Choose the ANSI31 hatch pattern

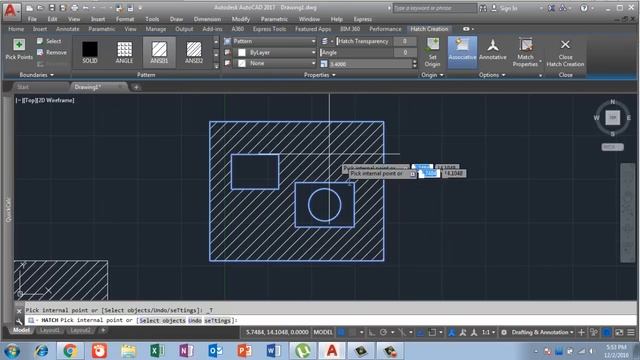[x=159, y=52]
